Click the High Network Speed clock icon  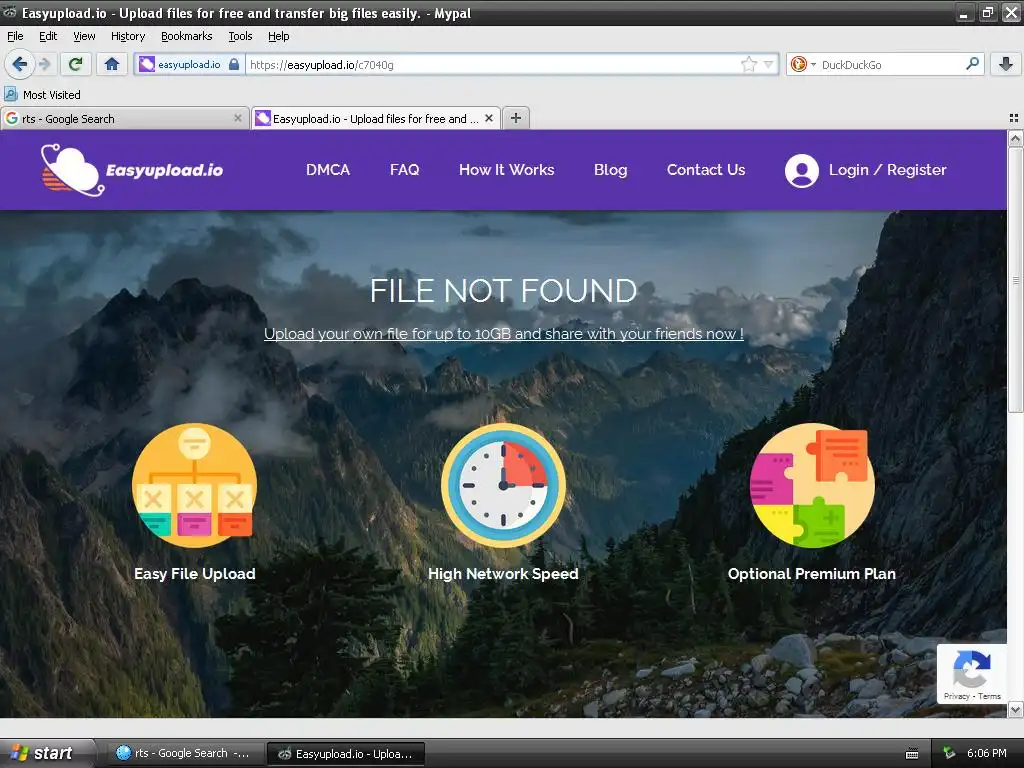[x=503, y=485]
